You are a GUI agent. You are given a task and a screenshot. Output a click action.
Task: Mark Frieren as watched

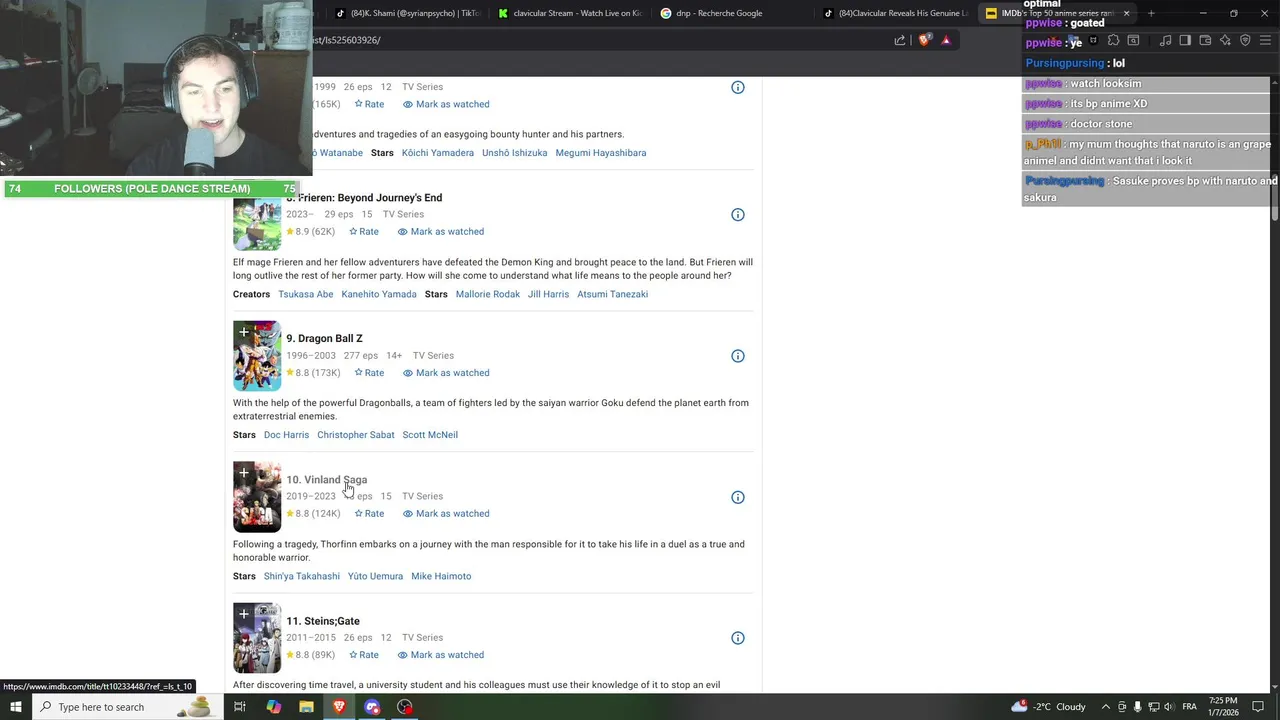point(441,232)
